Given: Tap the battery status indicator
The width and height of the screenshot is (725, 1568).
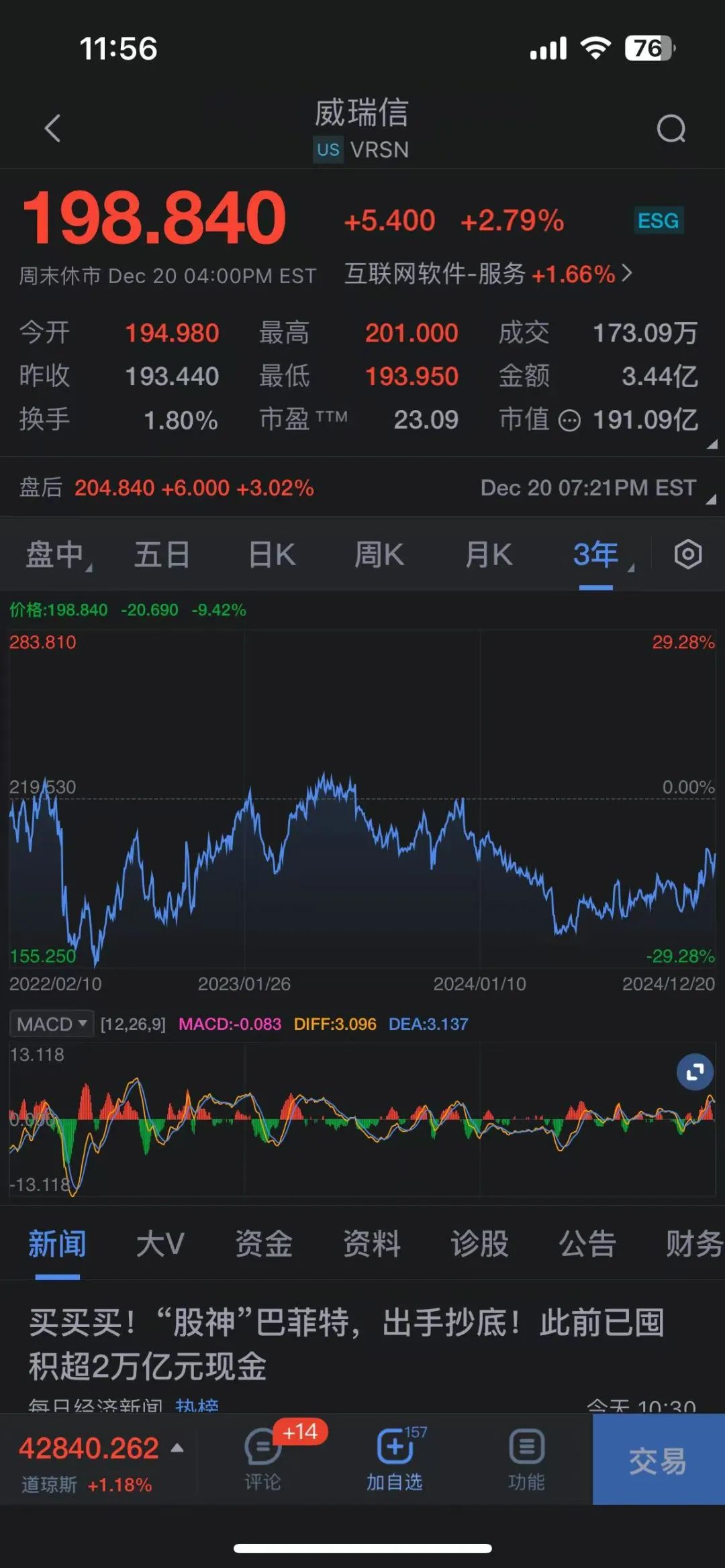Looking at the screenshot, I should coord(650,48).
